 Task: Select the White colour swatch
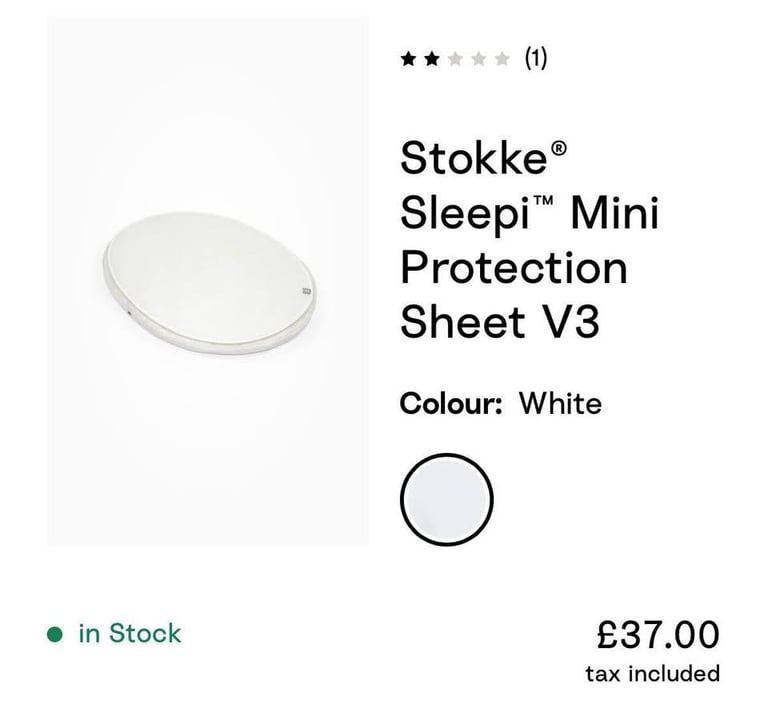click(447, 499)
